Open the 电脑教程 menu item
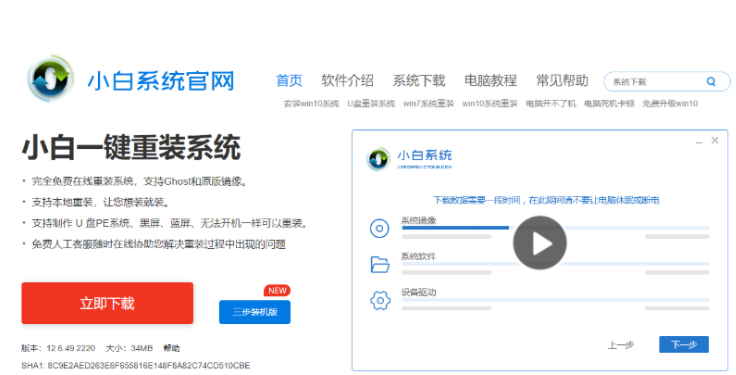This screenshot has width=736, height=375. click(x=491, y=81)
